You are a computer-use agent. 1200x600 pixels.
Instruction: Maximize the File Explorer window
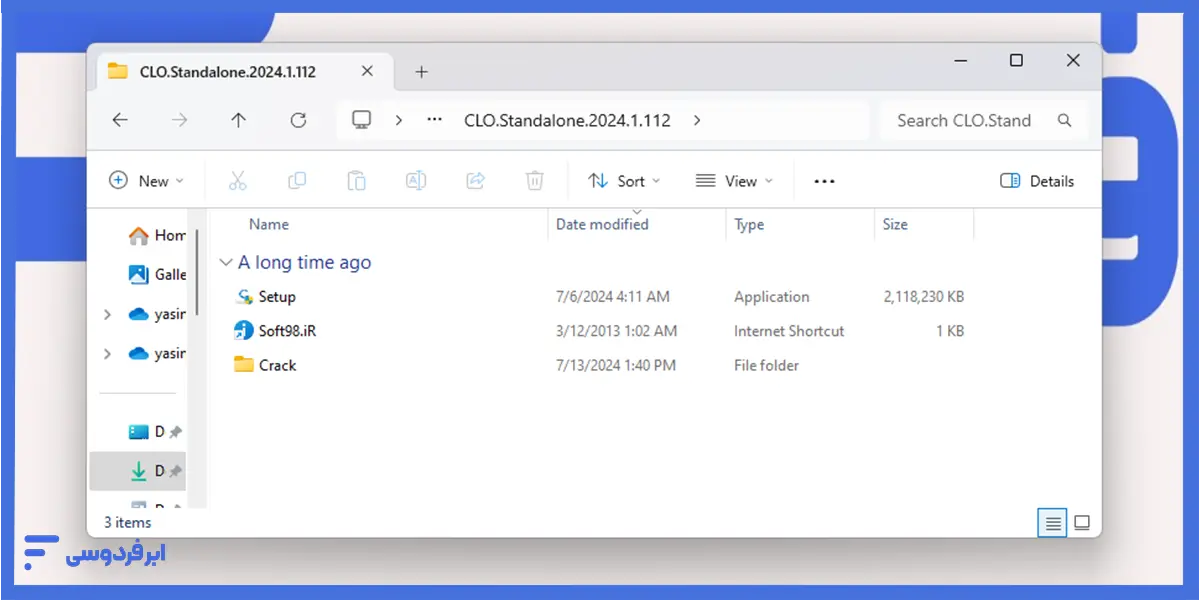click(1016, 61)
